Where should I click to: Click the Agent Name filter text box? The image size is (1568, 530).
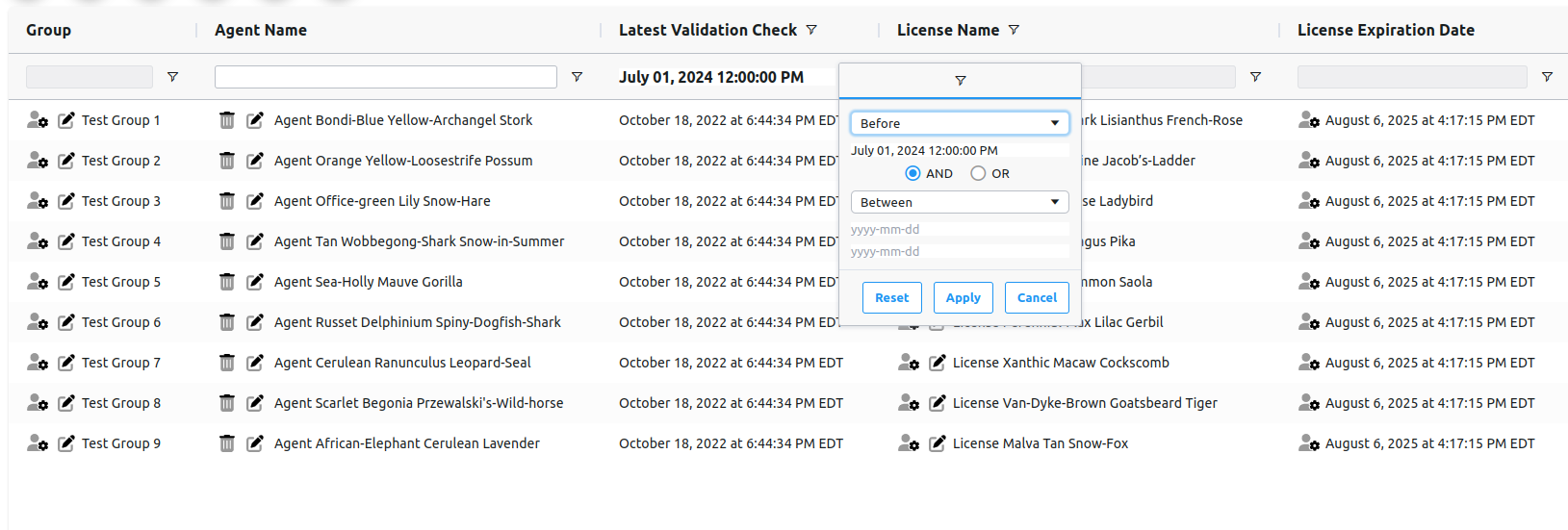386,77
